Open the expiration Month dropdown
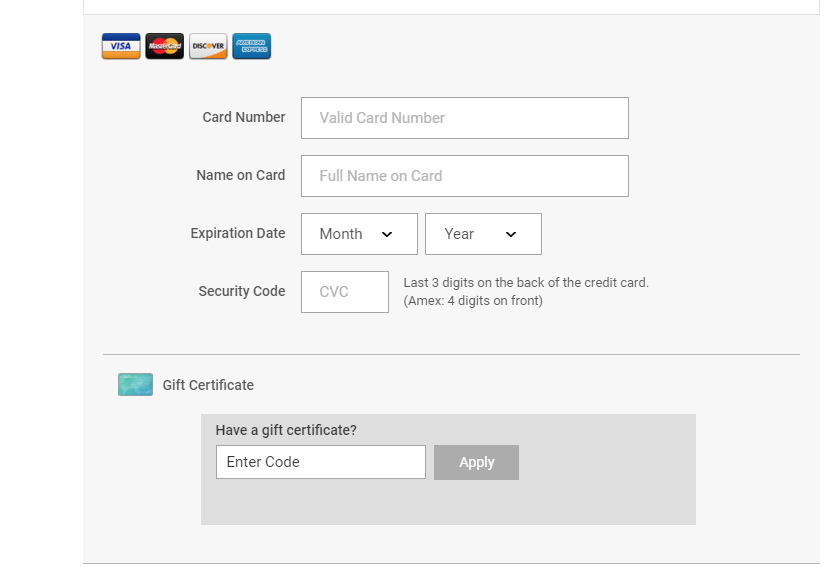This screenshot has height=574, width=834. coord(358,234)
